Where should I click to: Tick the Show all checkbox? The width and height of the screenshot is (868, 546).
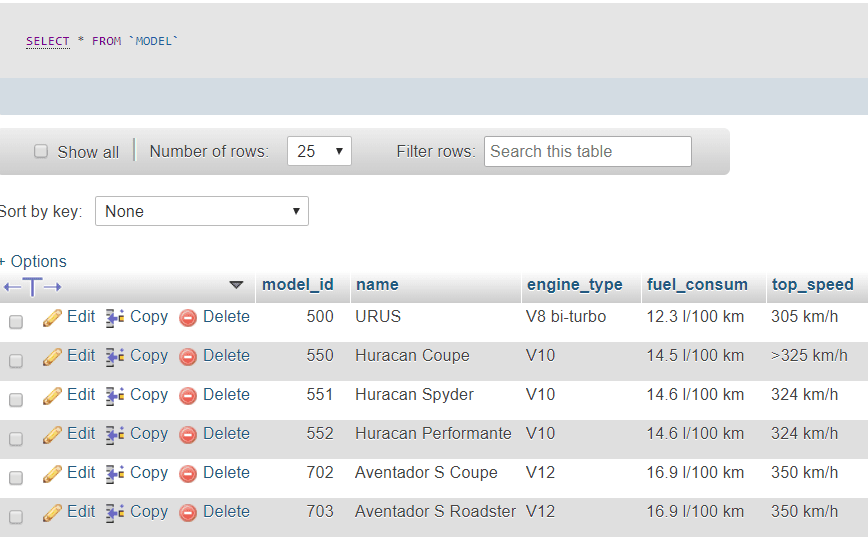(41, 151)
